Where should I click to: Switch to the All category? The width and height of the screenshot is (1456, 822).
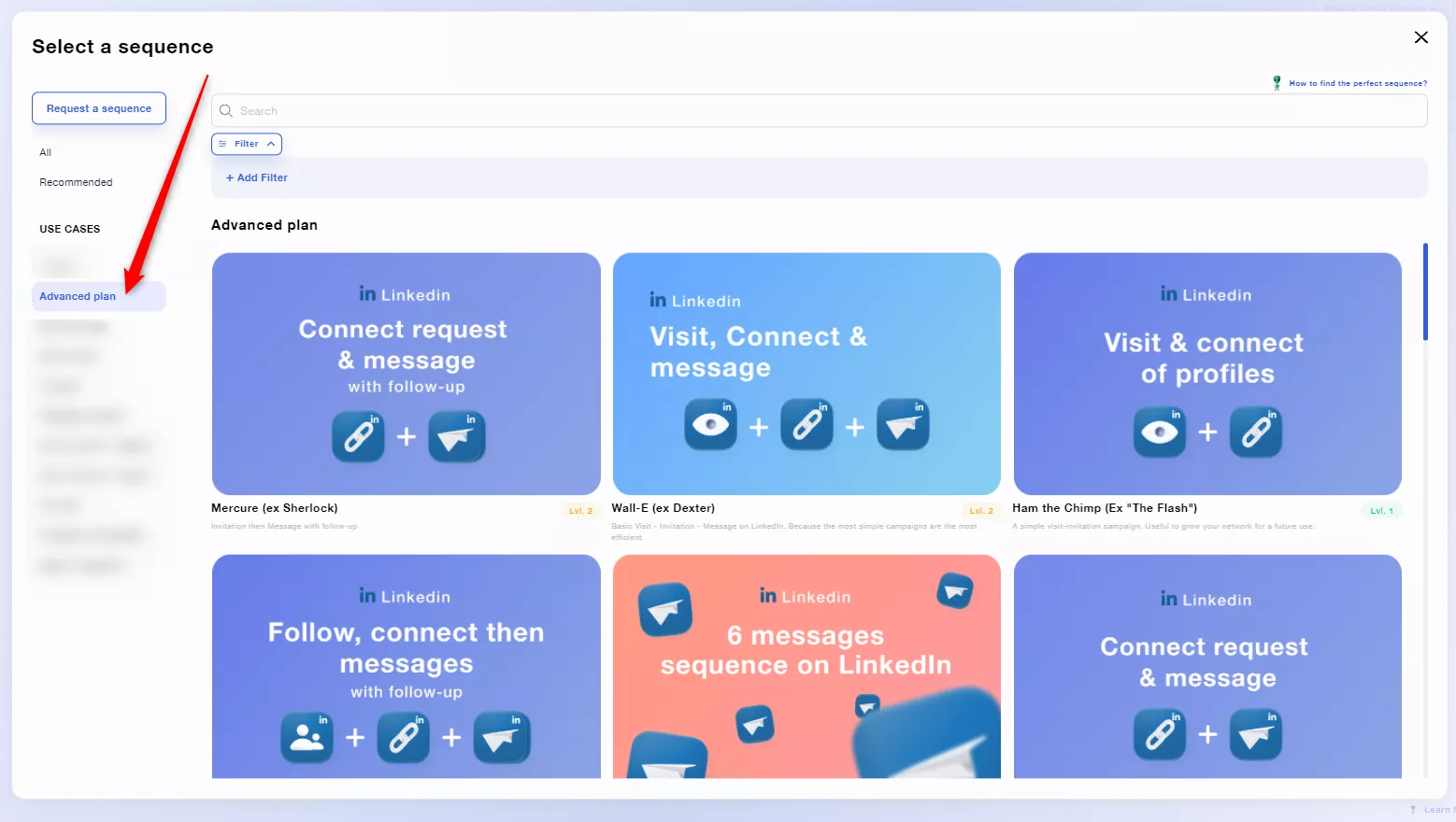pos(45,152)
